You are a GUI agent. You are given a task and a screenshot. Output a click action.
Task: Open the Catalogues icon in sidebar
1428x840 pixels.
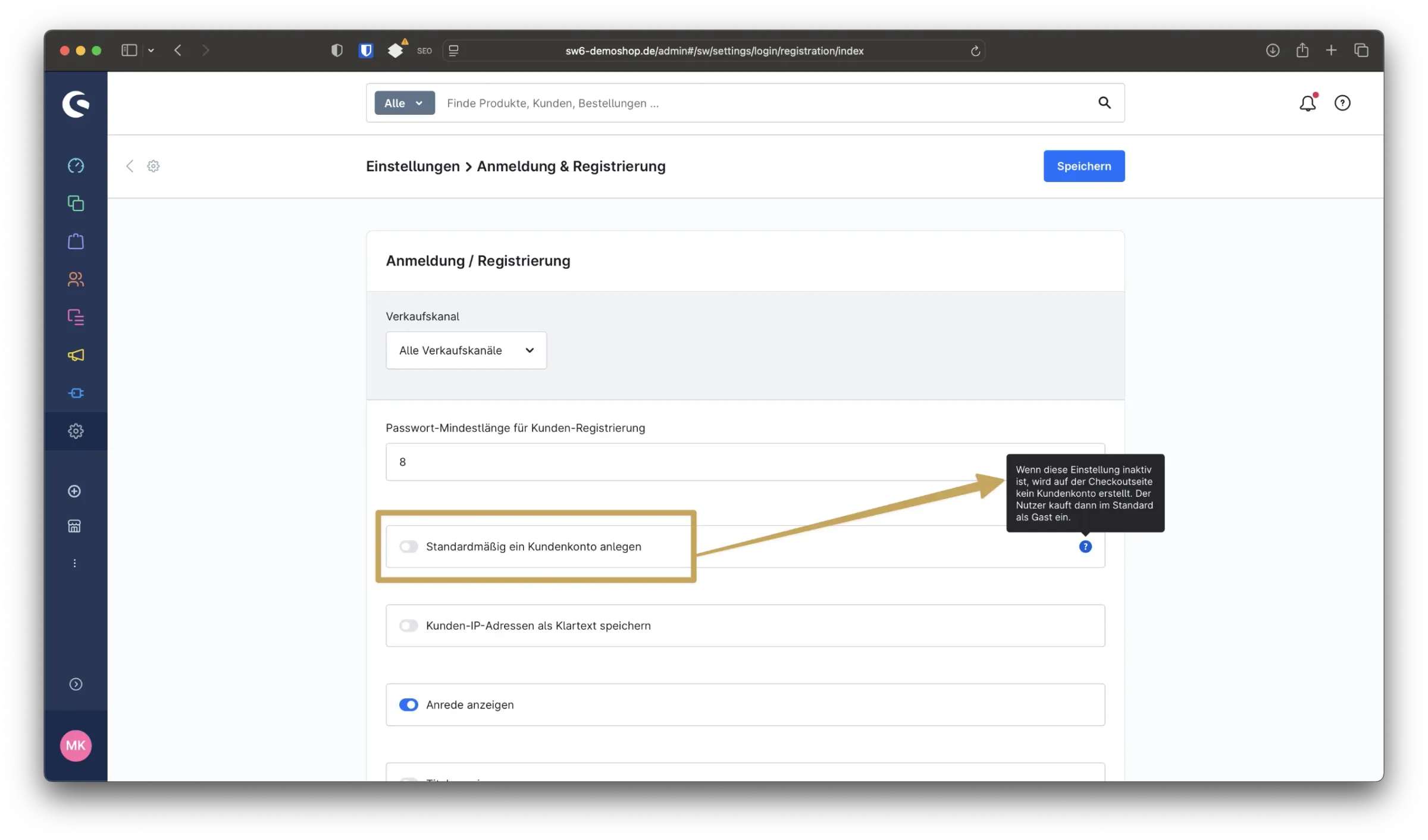coord(76,203)
